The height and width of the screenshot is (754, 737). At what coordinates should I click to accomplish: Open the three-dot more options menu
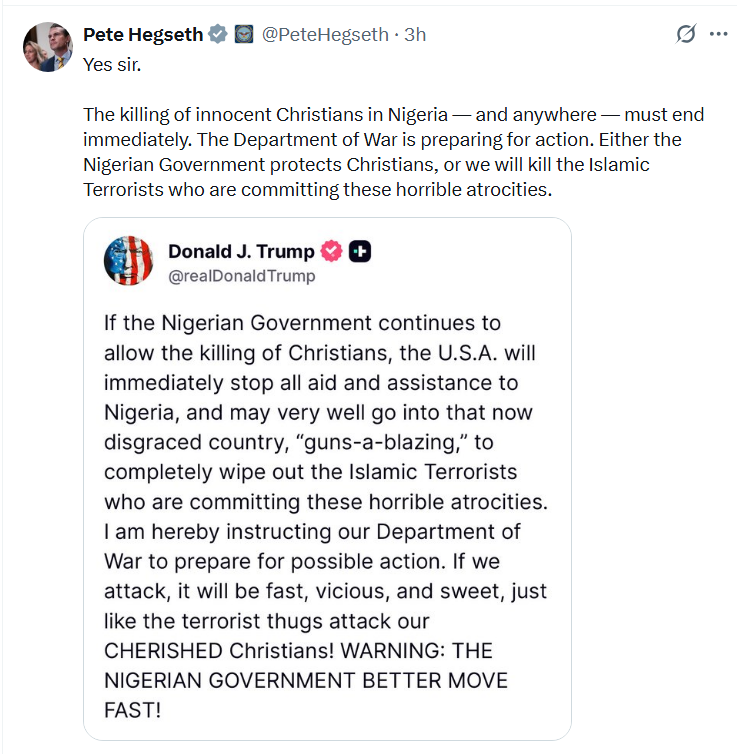click(x=718, y=34)
